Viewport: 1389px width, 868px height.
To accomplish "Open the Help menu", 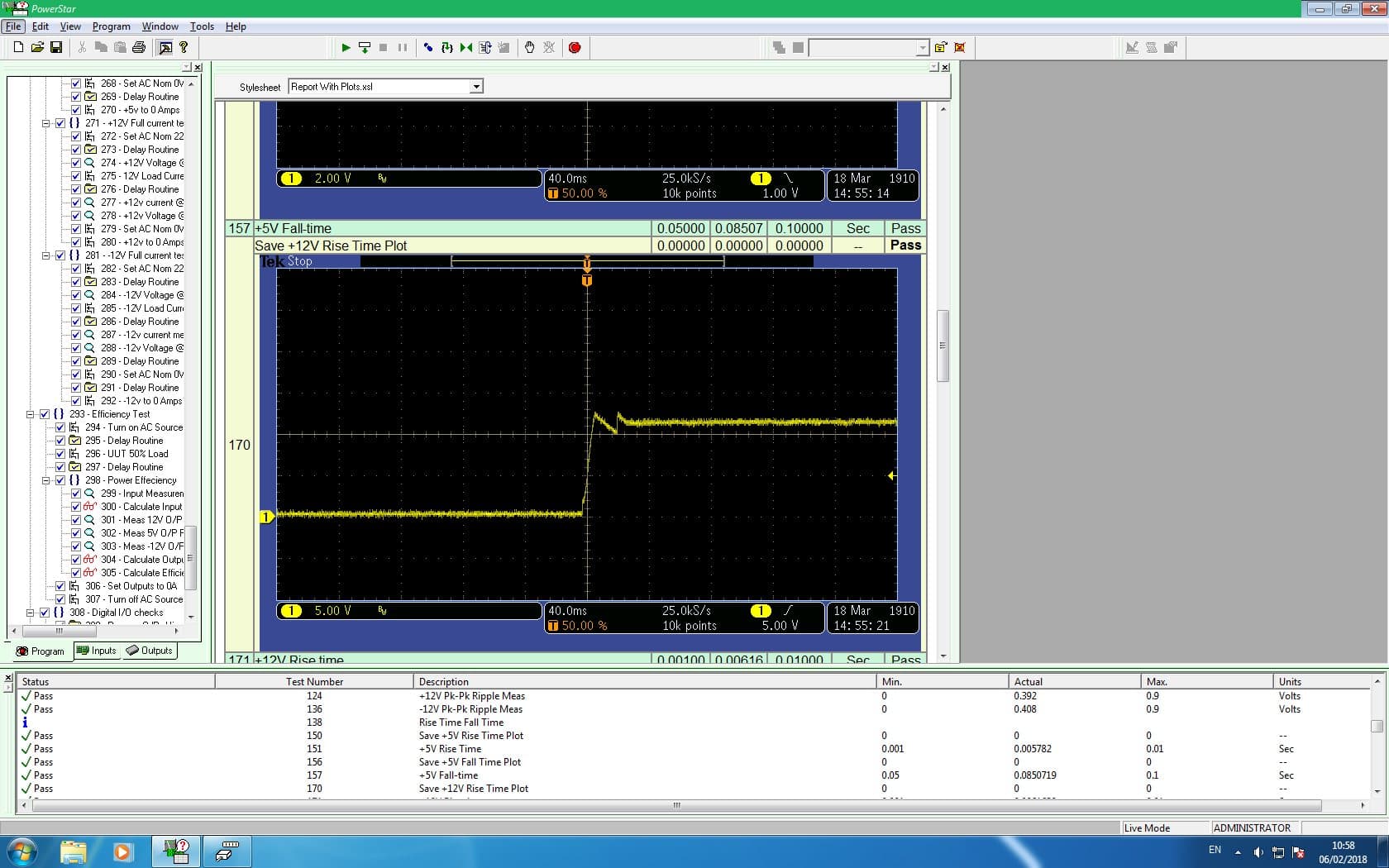I will coord(236,26).
